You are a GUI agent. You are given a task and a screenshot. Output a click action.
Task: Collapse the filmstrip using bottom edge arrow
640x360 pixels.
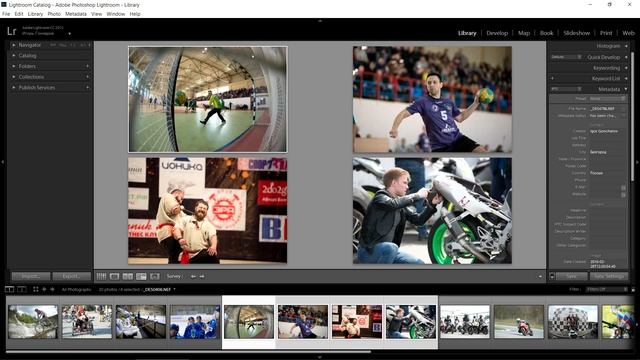pyautogui.click(x=320, y=357)
